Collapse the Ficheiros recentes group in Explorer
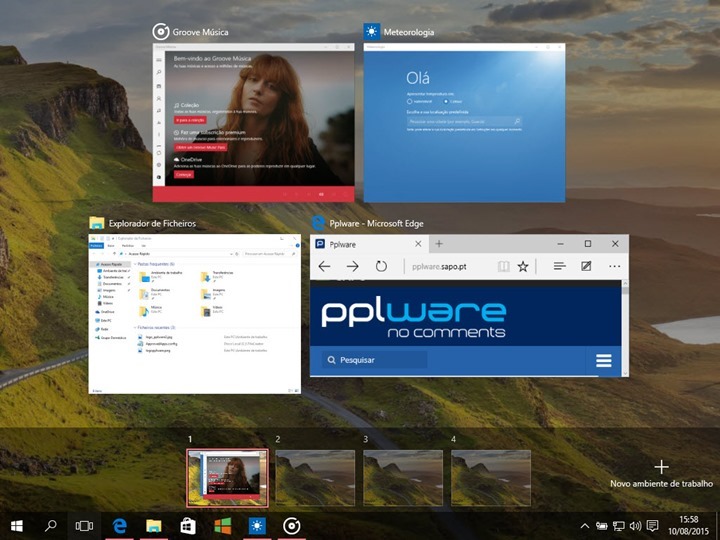Image resolution: width=720 pixels, height=540 pixels. [x=135, y=327]
